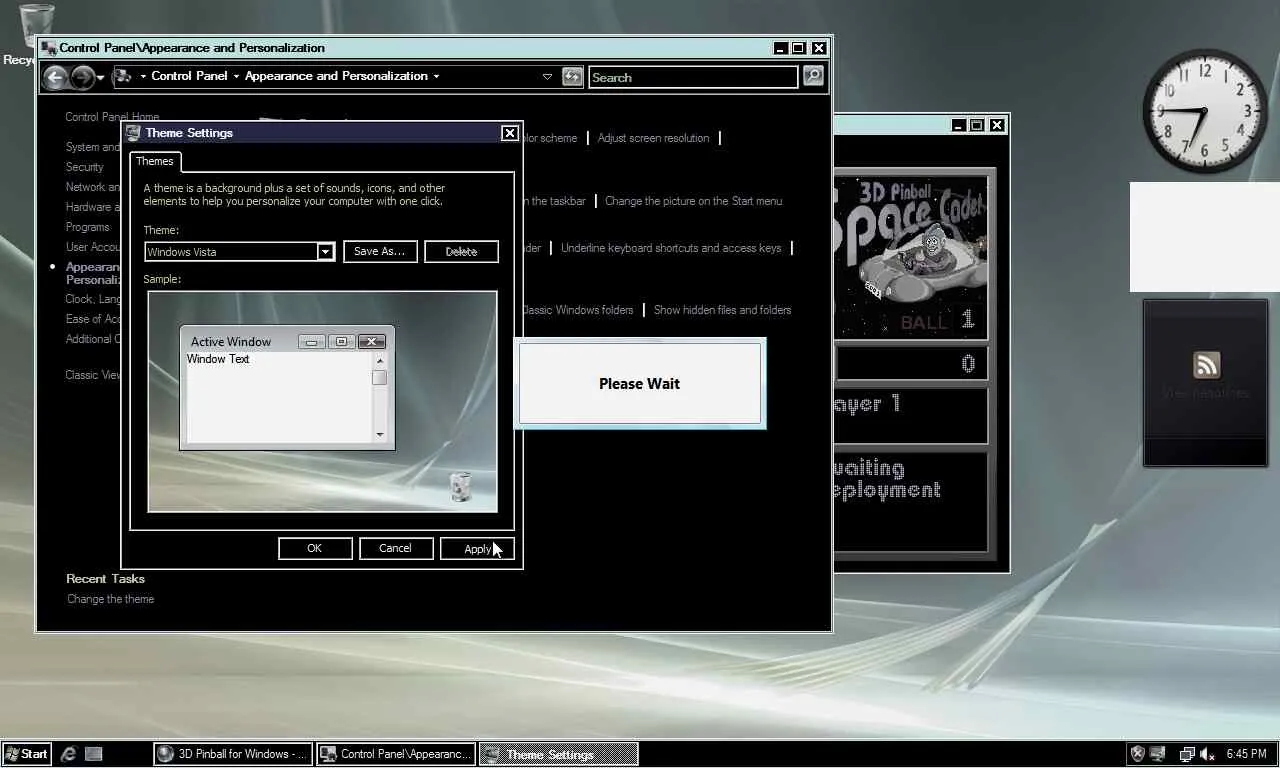Click the scrollbar in the sample Active Window
This screenshot has width=1280, height=768.
[379, 397]
